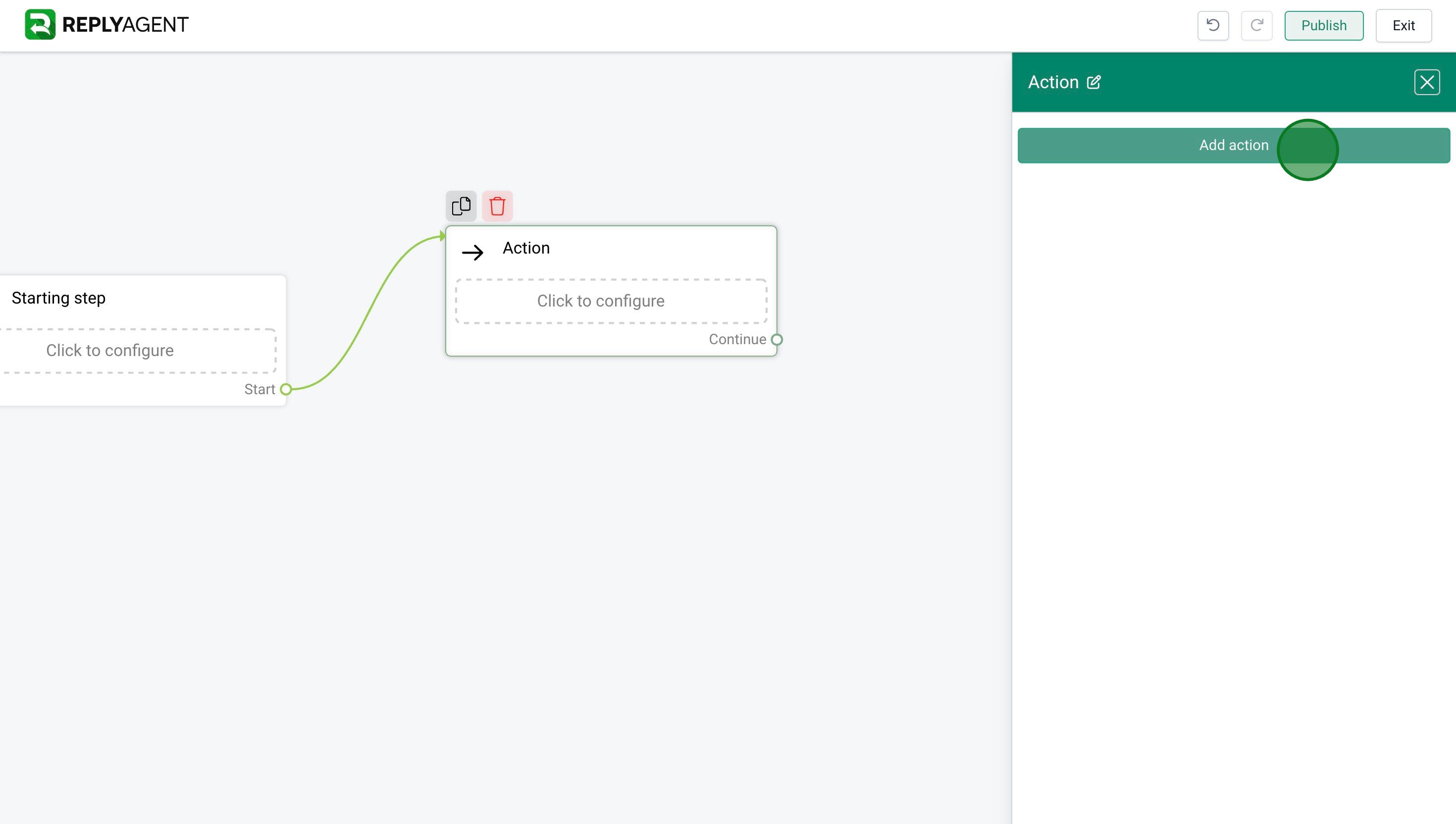Select the Starting step title
The width and height of the screenshot is (1456, 824).
click(x=59, y=298)
